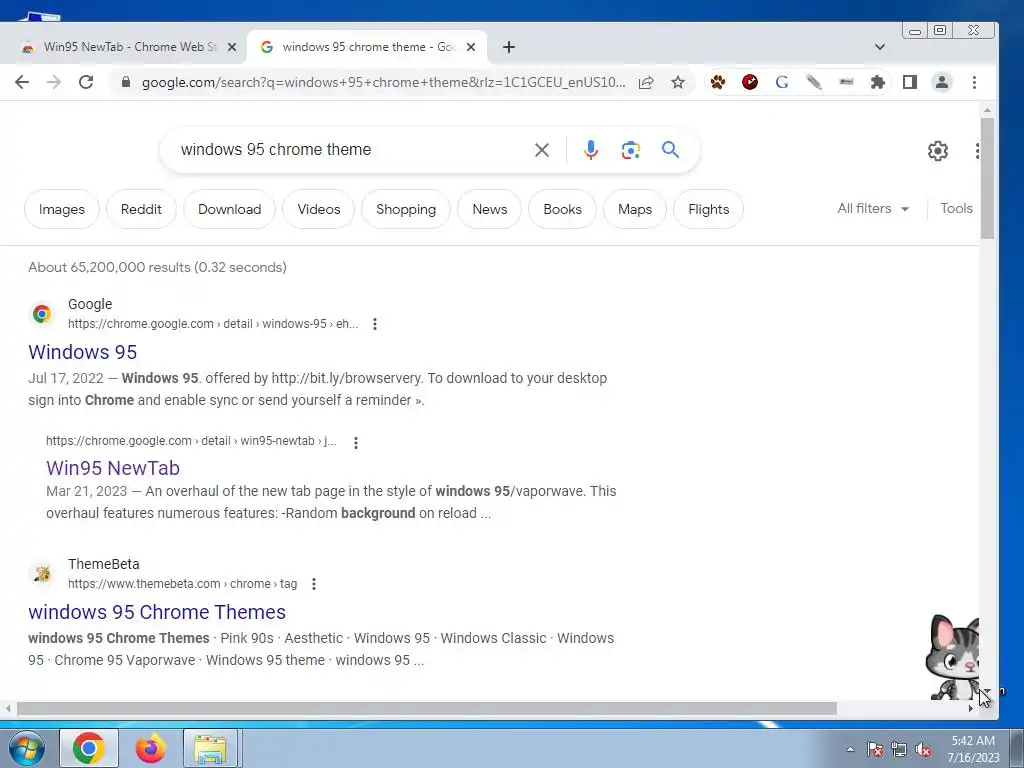Click the vertical scrollbar thumb
The image size is (1024, 768).
987,178
